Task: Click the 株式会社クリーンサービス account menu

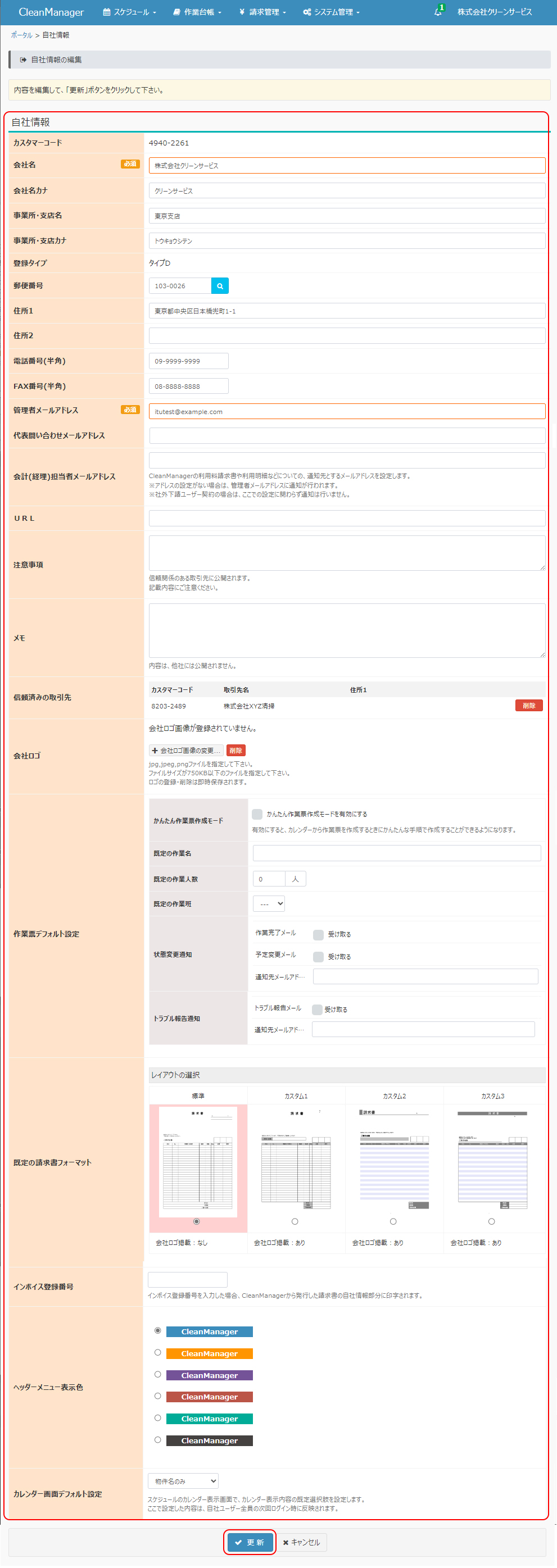Action: (494, 12)
